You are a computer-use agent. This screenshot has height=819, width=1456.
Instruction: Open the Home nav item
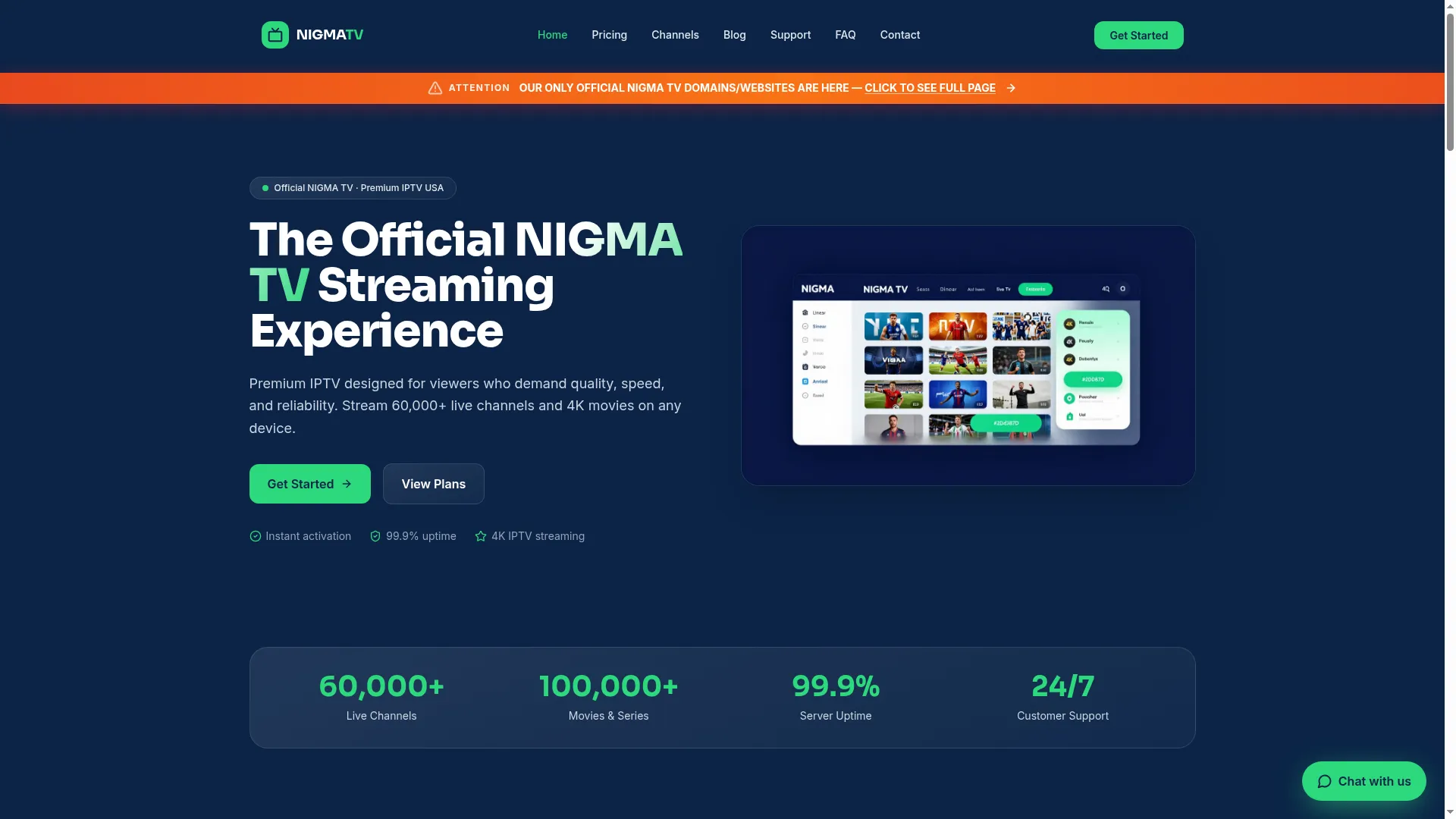552,35
